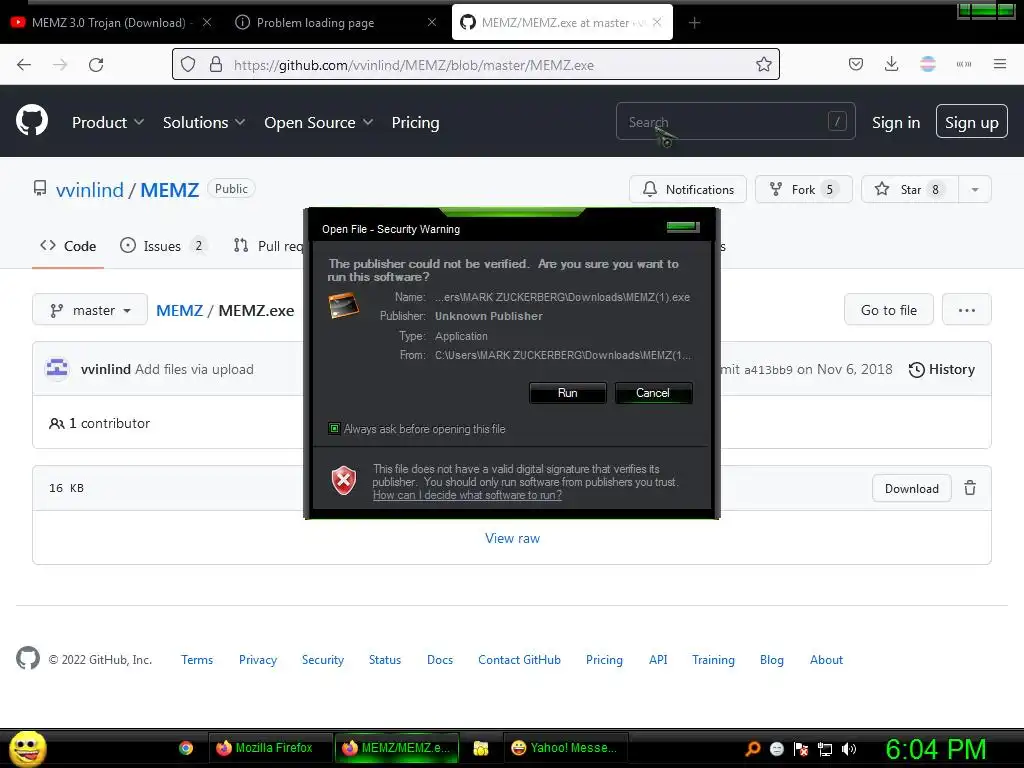This screenshot has width=1024, height=768.
Task: Expand the Product menu
Action: (108, 122)
